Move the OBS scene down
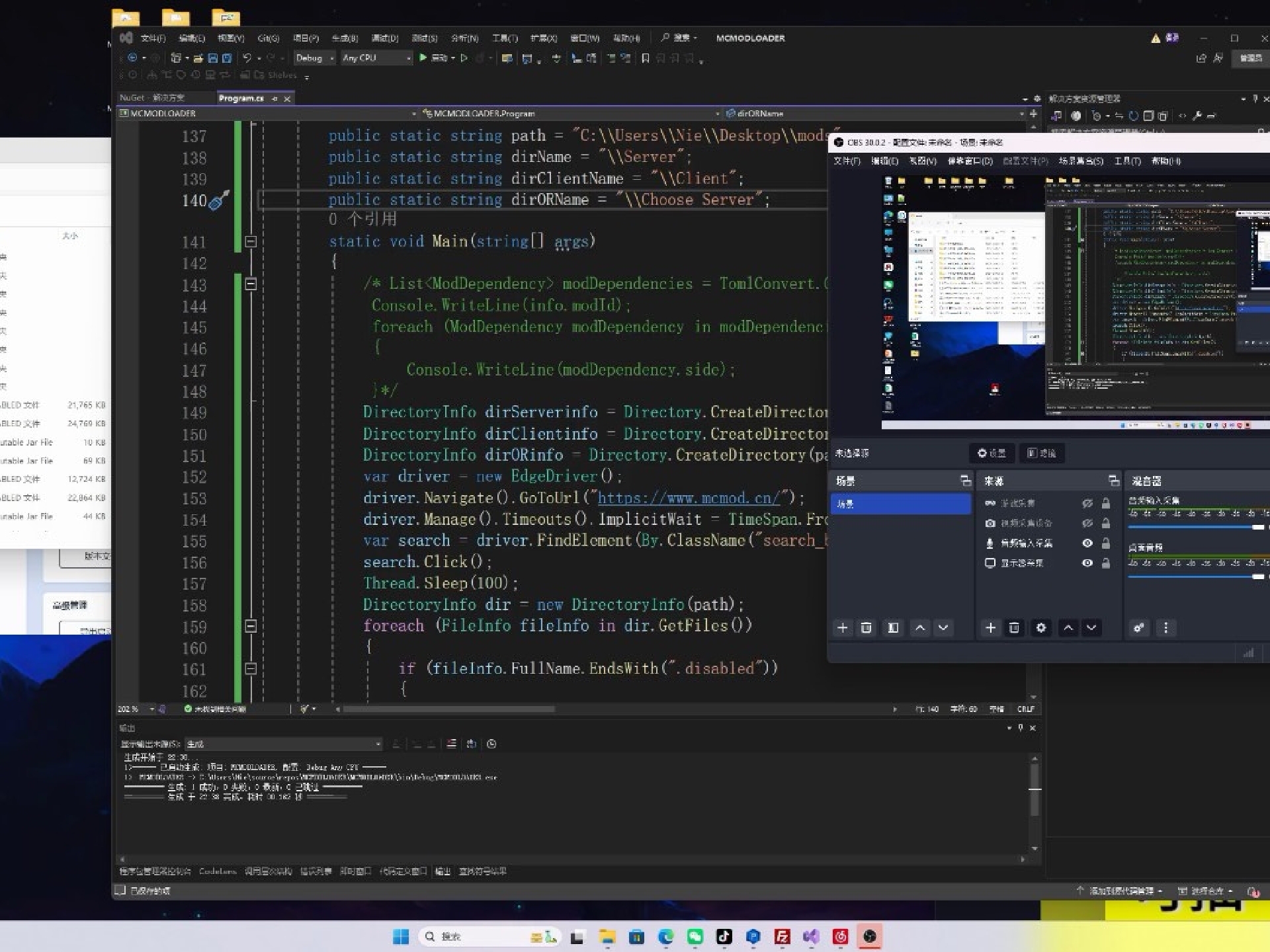The width and height of the screenshot is (1270, 952). point(943,627)
